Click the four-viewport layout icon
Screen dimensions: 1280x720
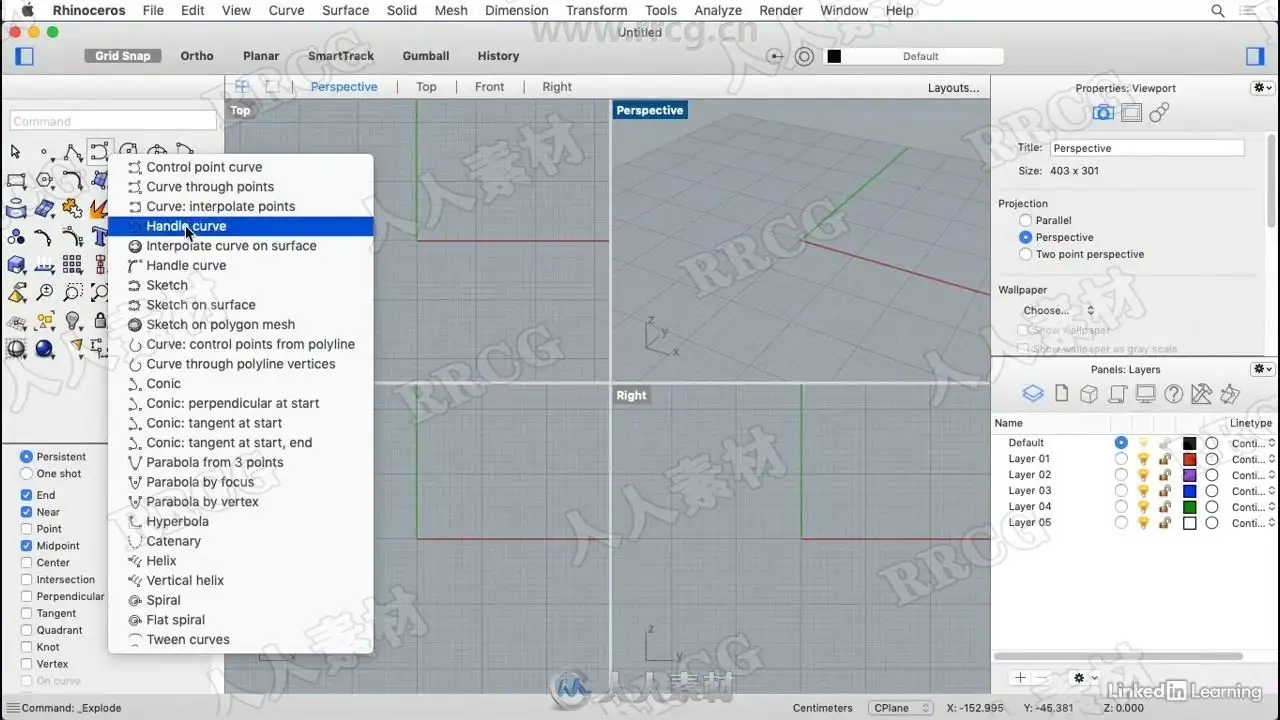point(242,87)
